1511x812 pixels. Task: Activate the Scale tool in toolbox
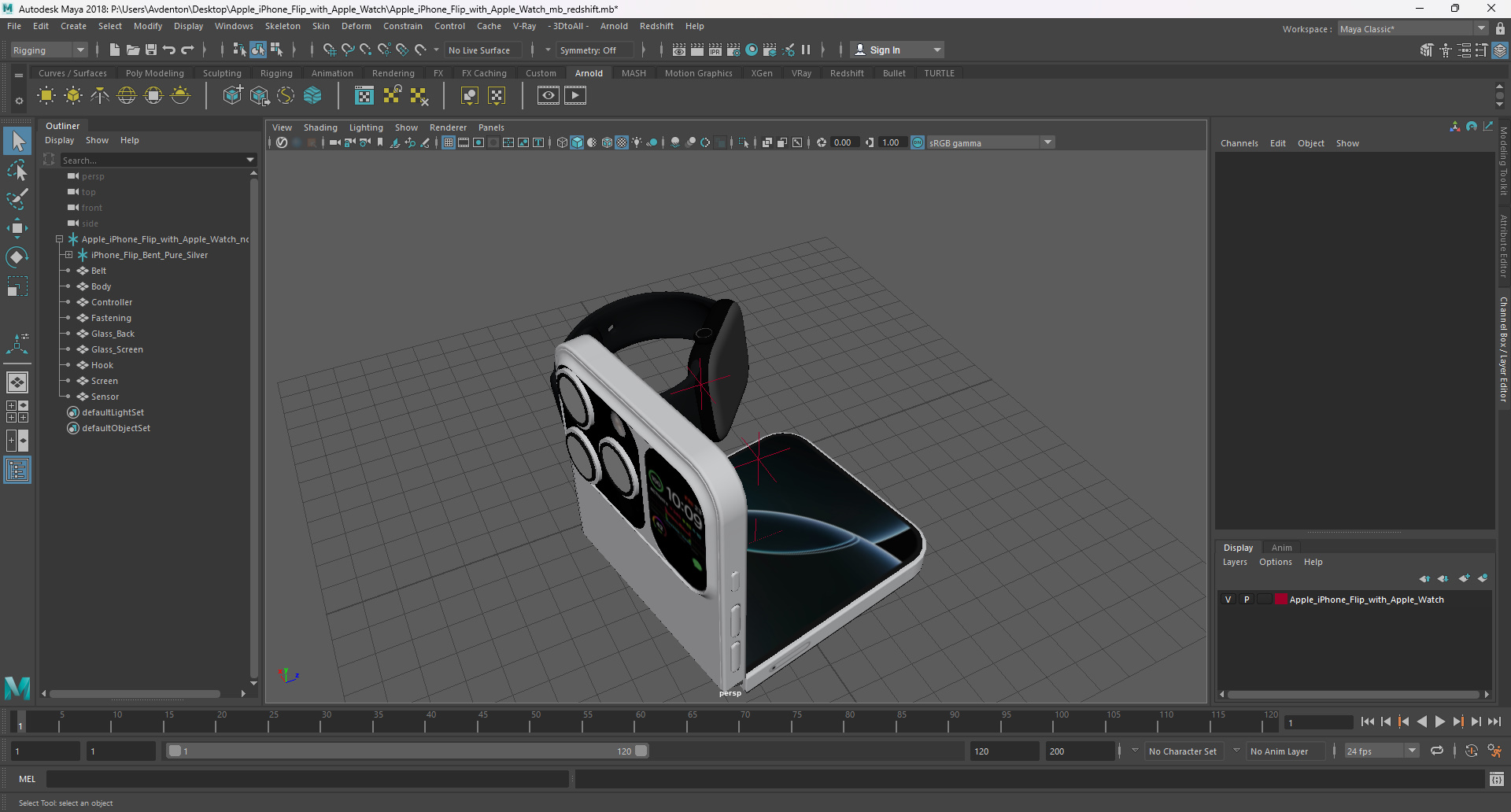(x=17, y=286)
